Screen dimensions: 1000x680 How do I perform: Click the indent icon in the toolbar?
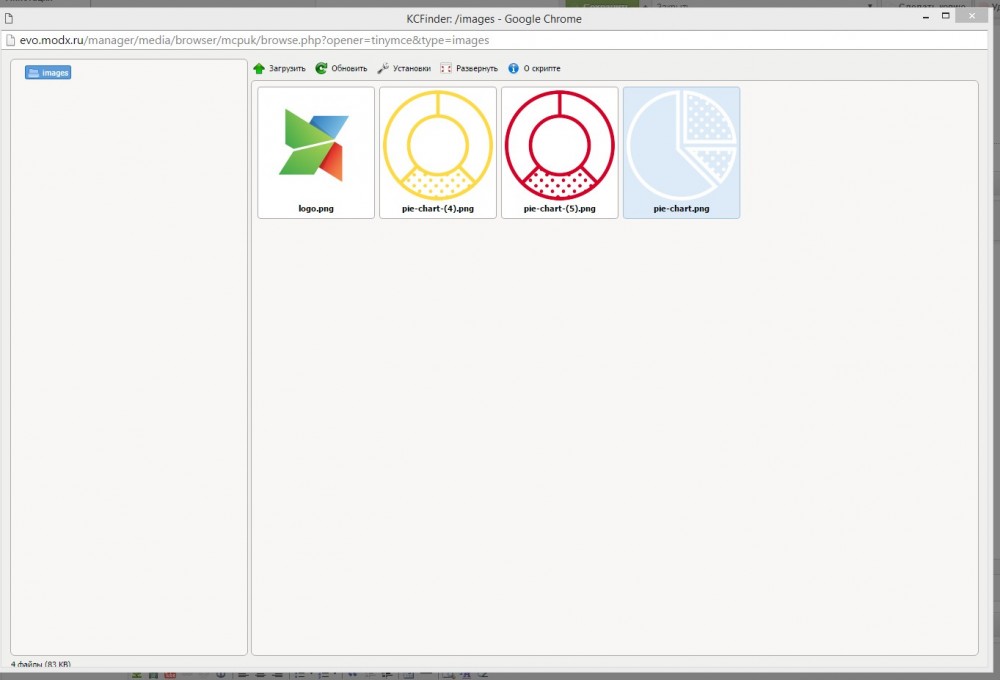386,674
